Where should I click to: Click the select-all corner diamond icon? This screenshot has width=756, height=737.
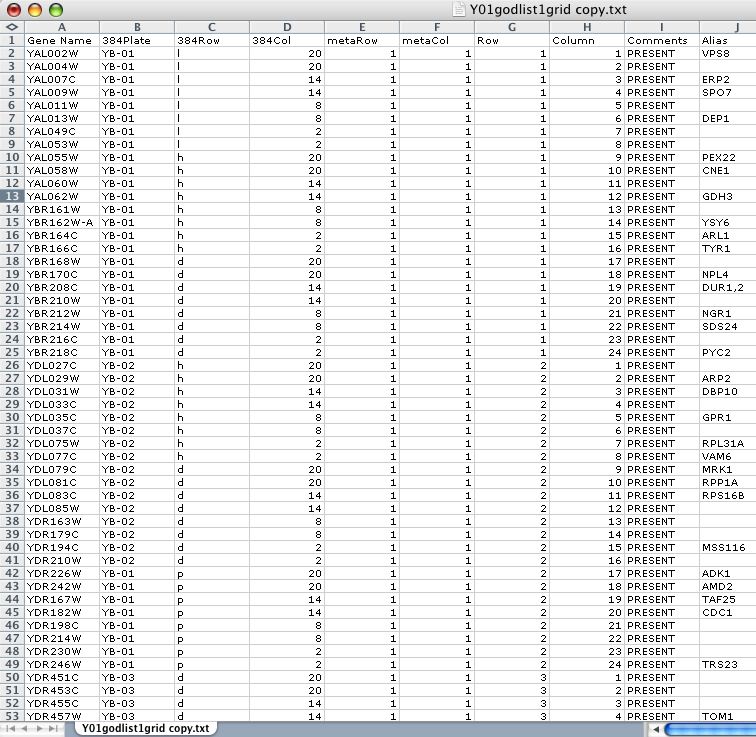pyautogui.click(x=12, y=27)
